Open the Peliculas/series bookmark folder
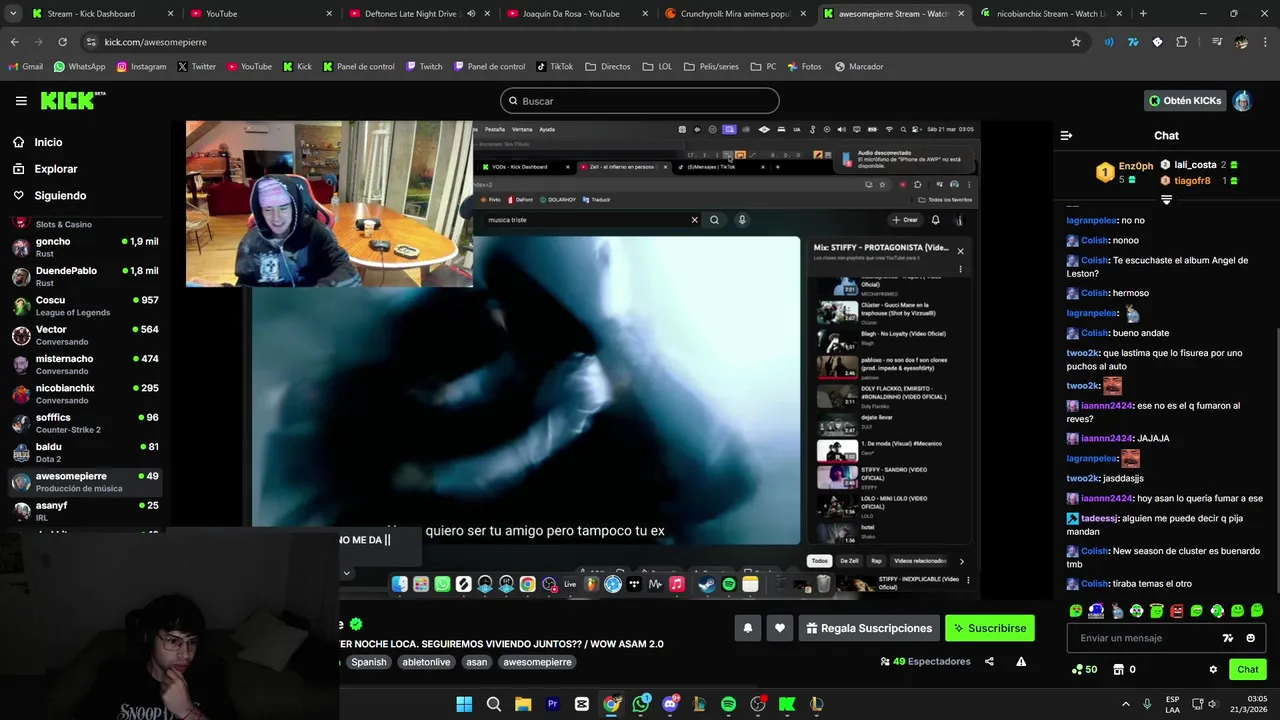 coord(711,67)
